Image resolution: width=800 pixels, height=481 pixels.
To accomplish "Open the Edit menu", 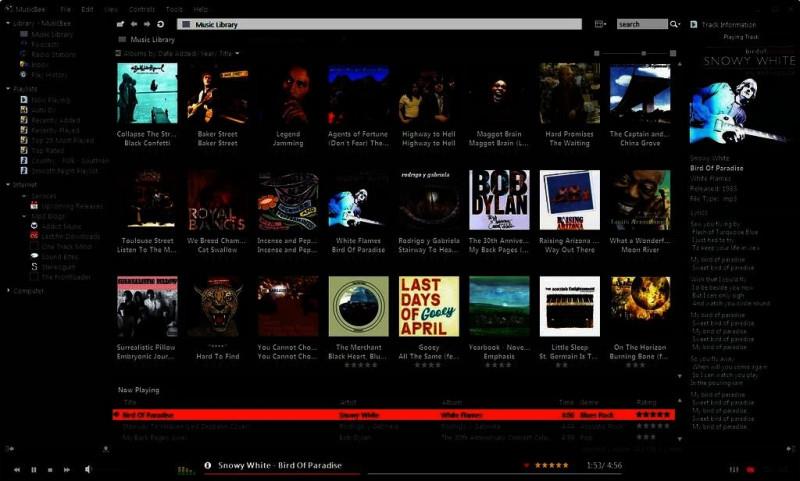I will coord(87,9).
